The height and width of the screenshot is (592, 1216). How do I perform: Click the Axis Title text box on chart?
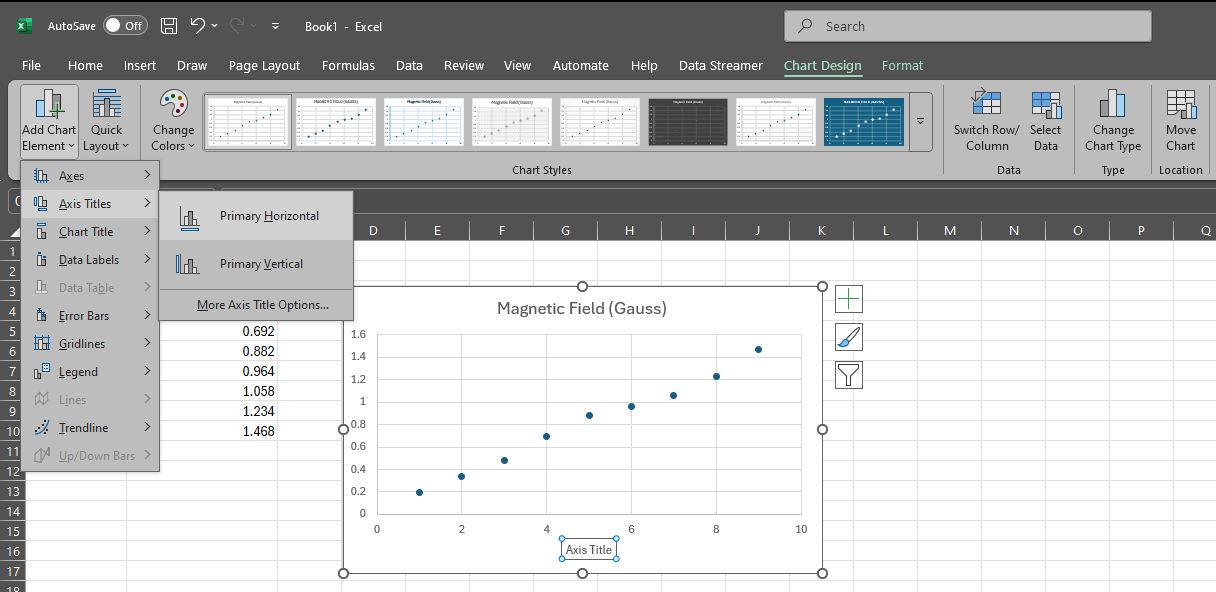tap(588, 549)
